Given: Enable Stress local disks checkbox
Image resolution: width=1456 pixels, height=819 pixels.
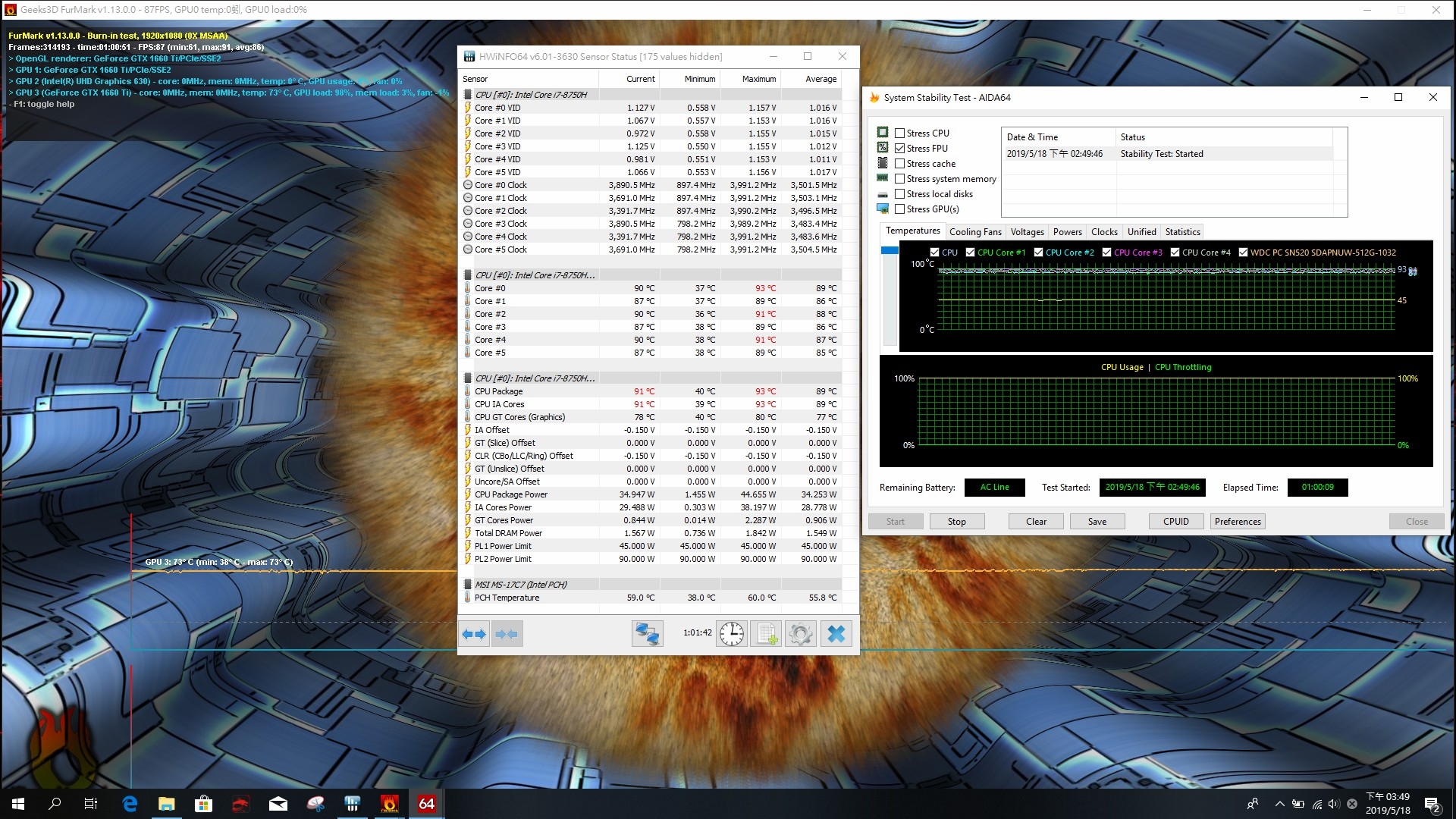Looking at the screenshot, I should click(x=899, y=194).
